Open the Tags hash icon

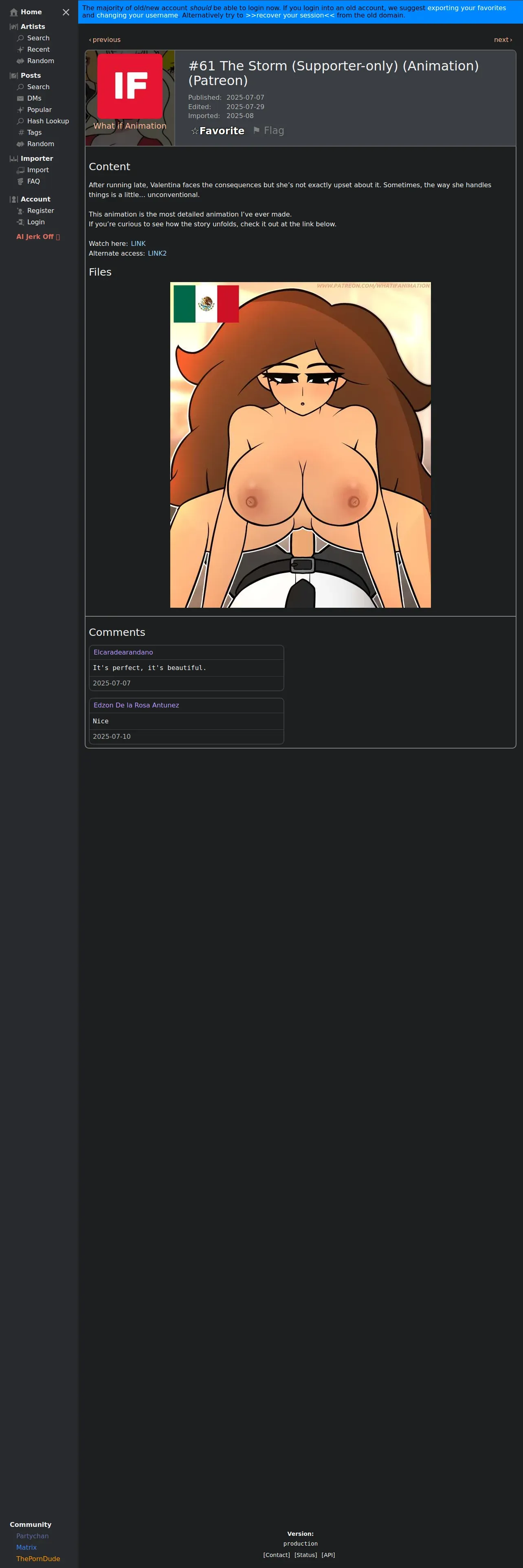click(21, 133)
